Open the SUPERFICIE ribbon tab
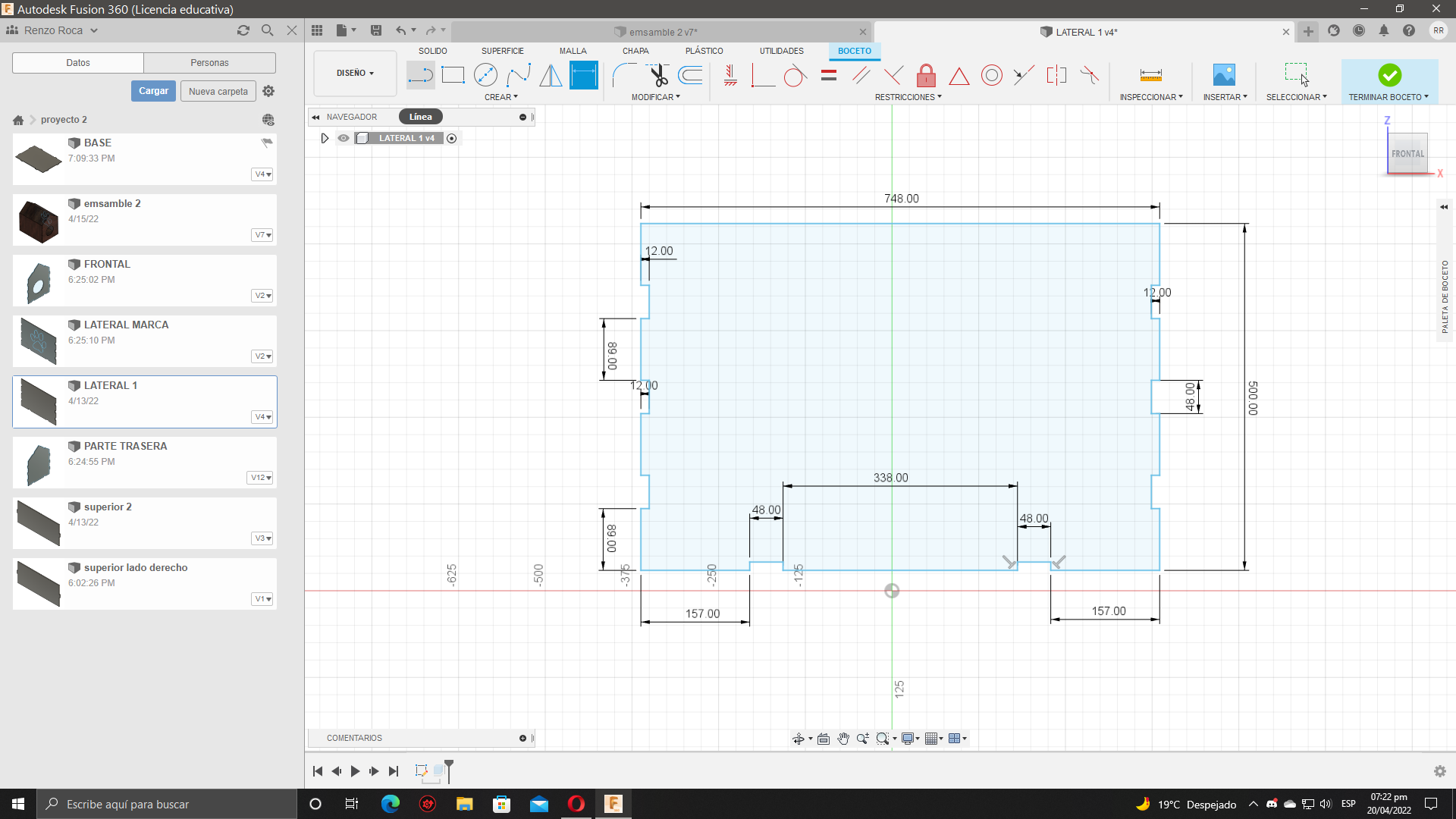Image resolution: width=1456 pixels, height=819 pixels. [x=502, y=51]
